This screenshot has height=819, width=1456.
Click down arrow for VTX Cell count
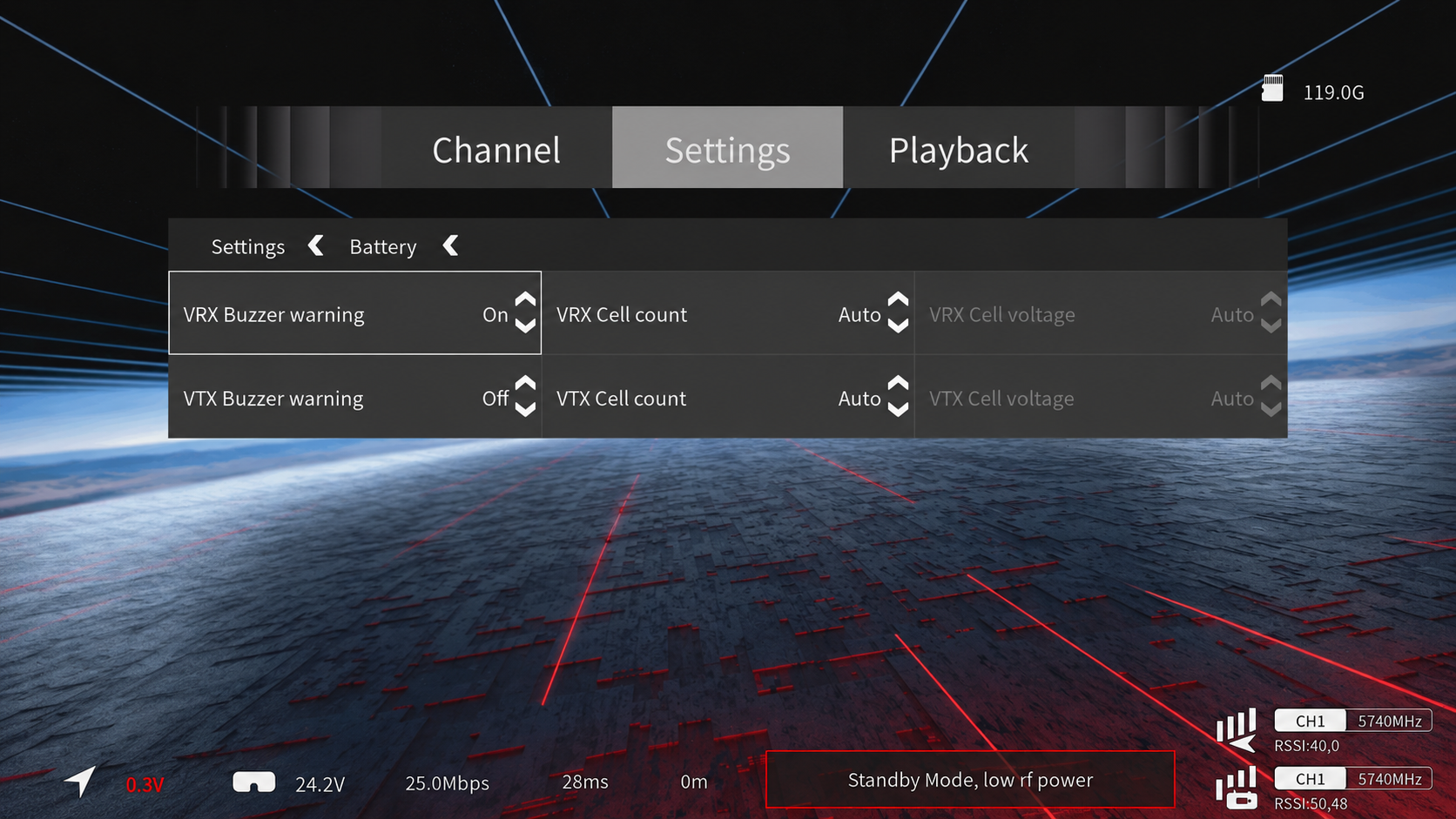tap(898, 409)
